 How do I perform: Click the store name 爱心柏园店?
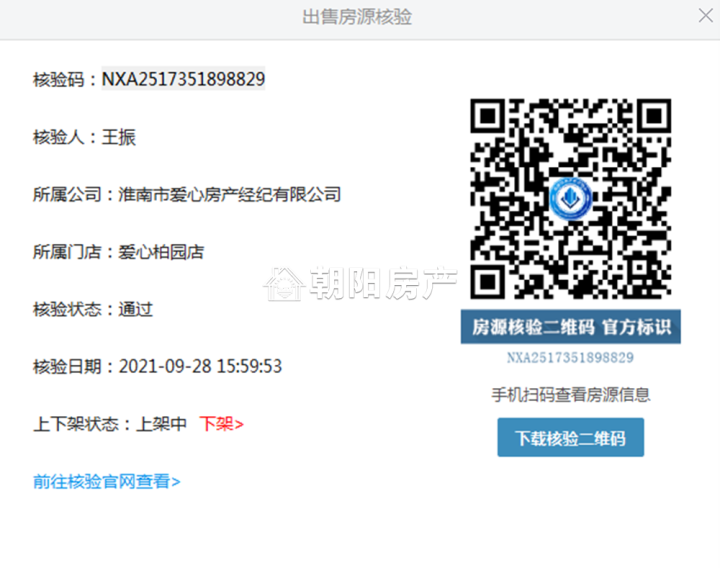(161, 252)
